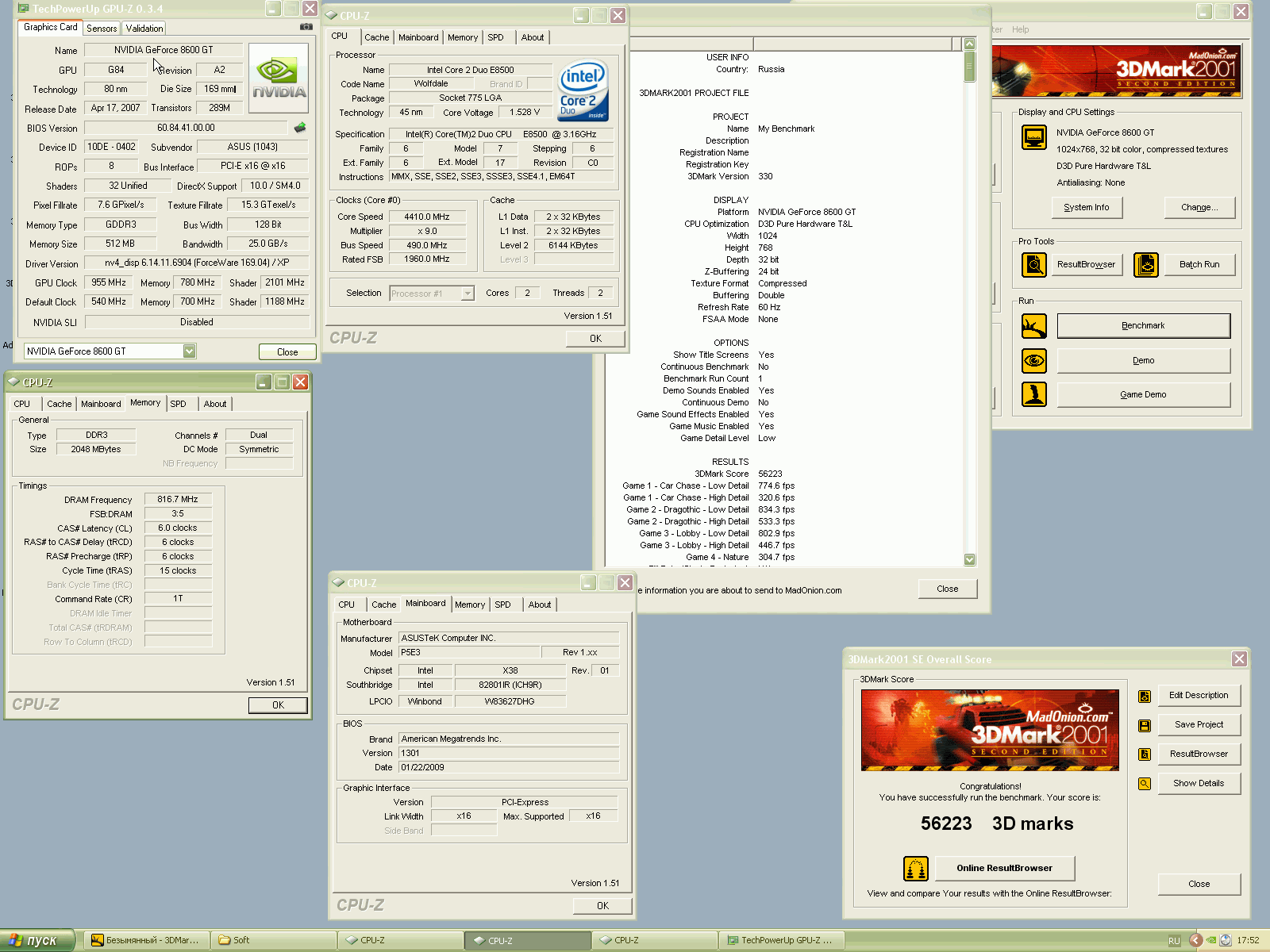The height and width of the screenshot is (952, 1270).
Task: Click the RU language indicator in tray
Action: click(1174, 940)
